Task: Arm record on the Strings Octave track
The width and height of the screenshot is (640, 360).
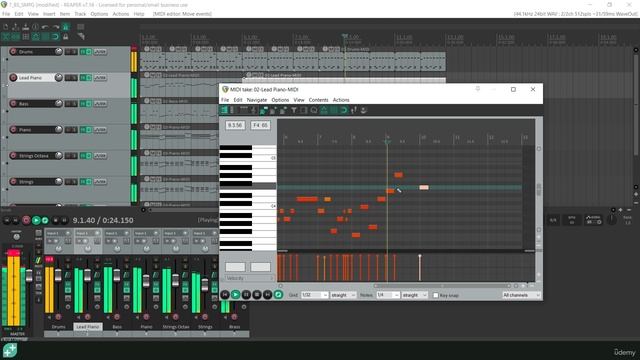Action: click(x=13, y=156)
